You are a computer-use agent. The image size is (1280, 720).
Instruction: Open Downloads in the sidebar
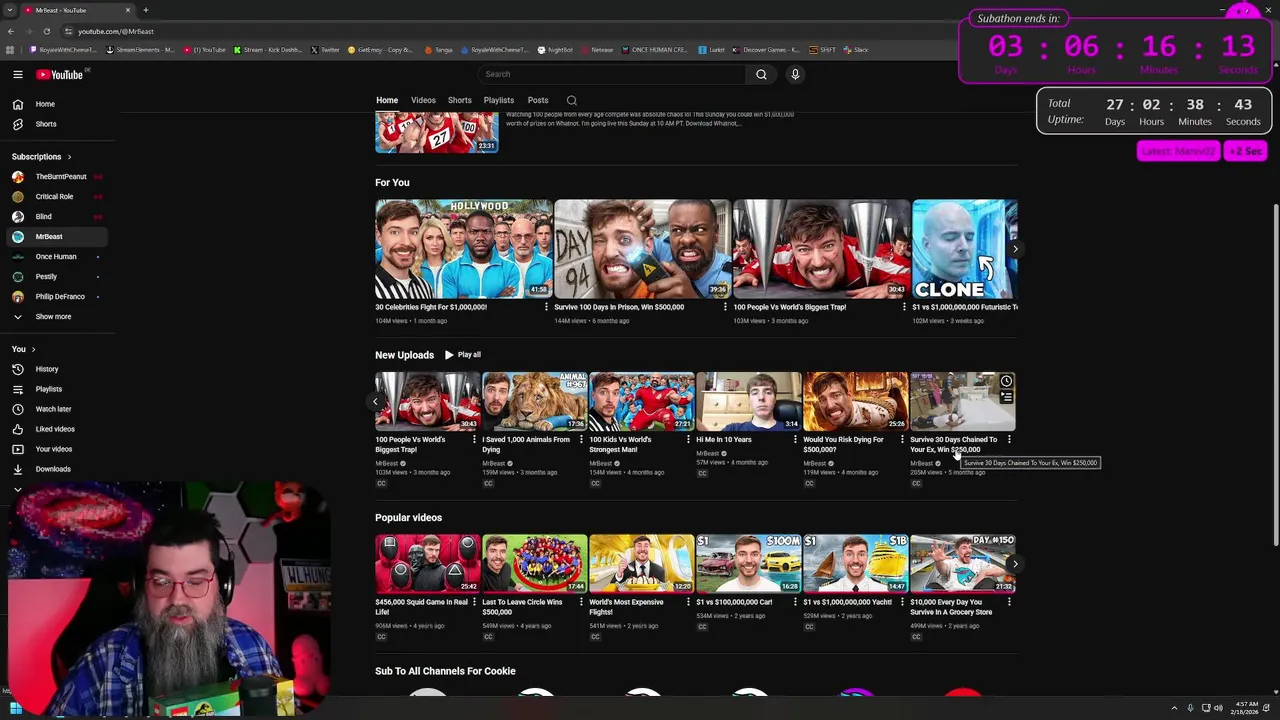click(x=59, y=469)
